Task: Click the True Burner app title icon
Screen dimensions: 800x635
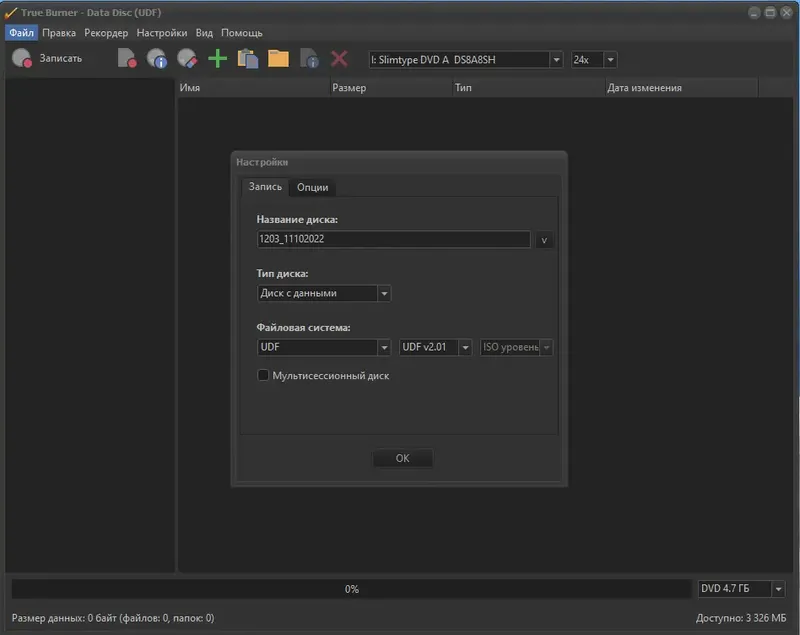Action: [10, 12]
